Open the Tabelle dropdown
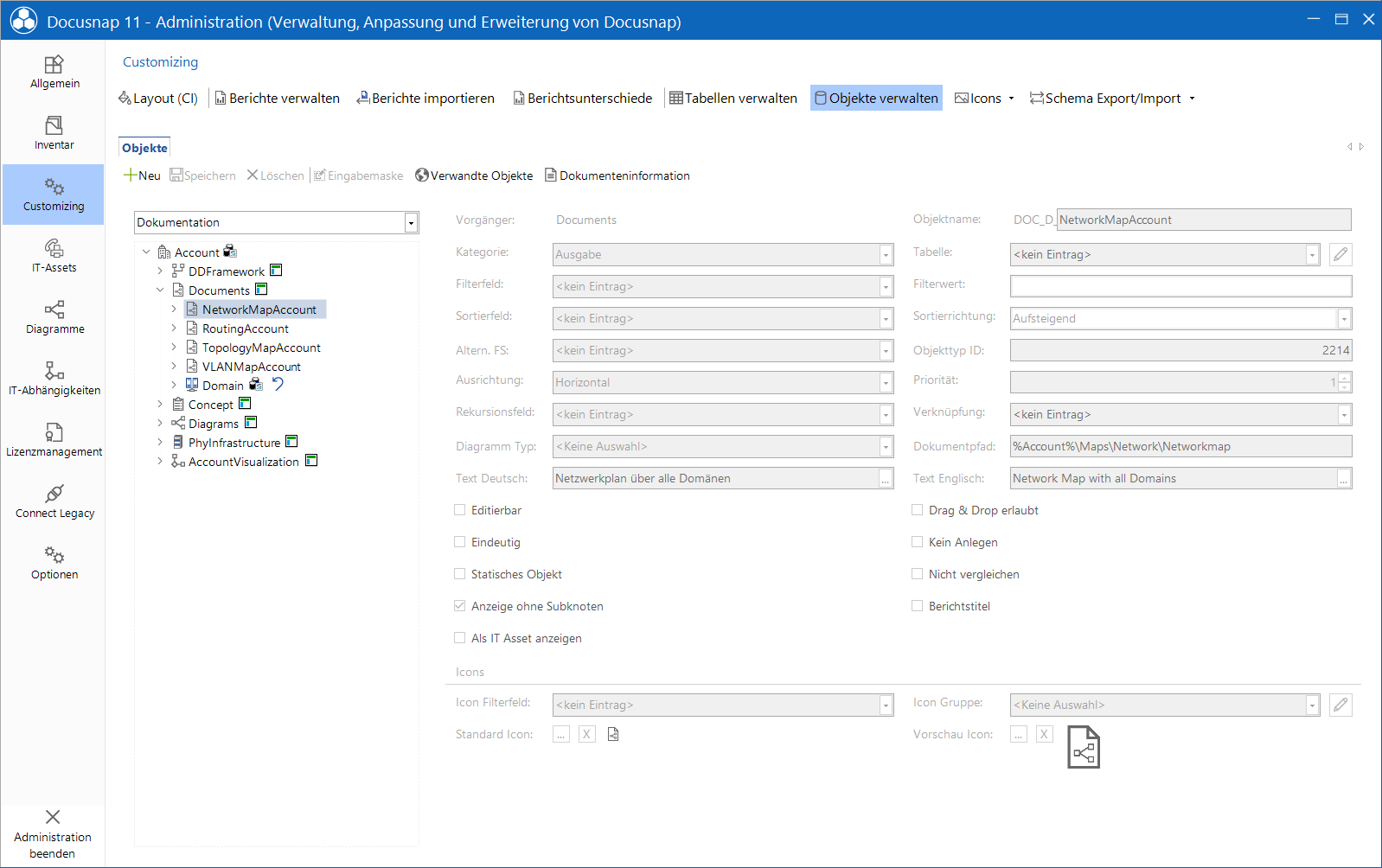The height and width of the screenshot is (868, 1382). click(x=1313, y=255)
